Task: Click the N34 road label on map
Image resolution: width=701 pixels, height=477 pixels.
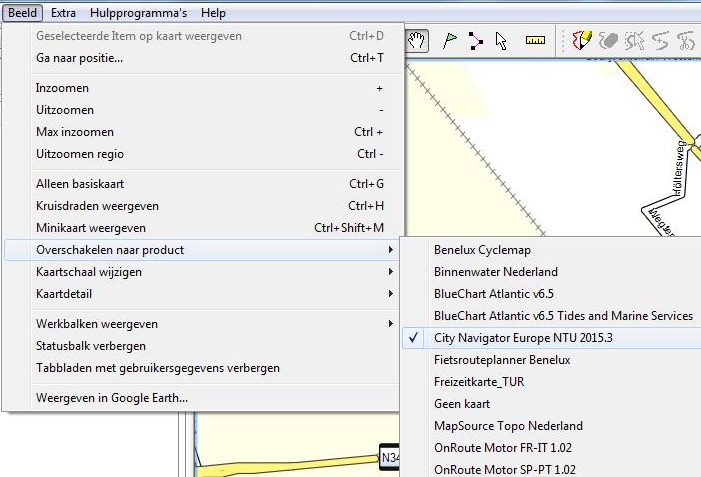Action: click(389, 458)
